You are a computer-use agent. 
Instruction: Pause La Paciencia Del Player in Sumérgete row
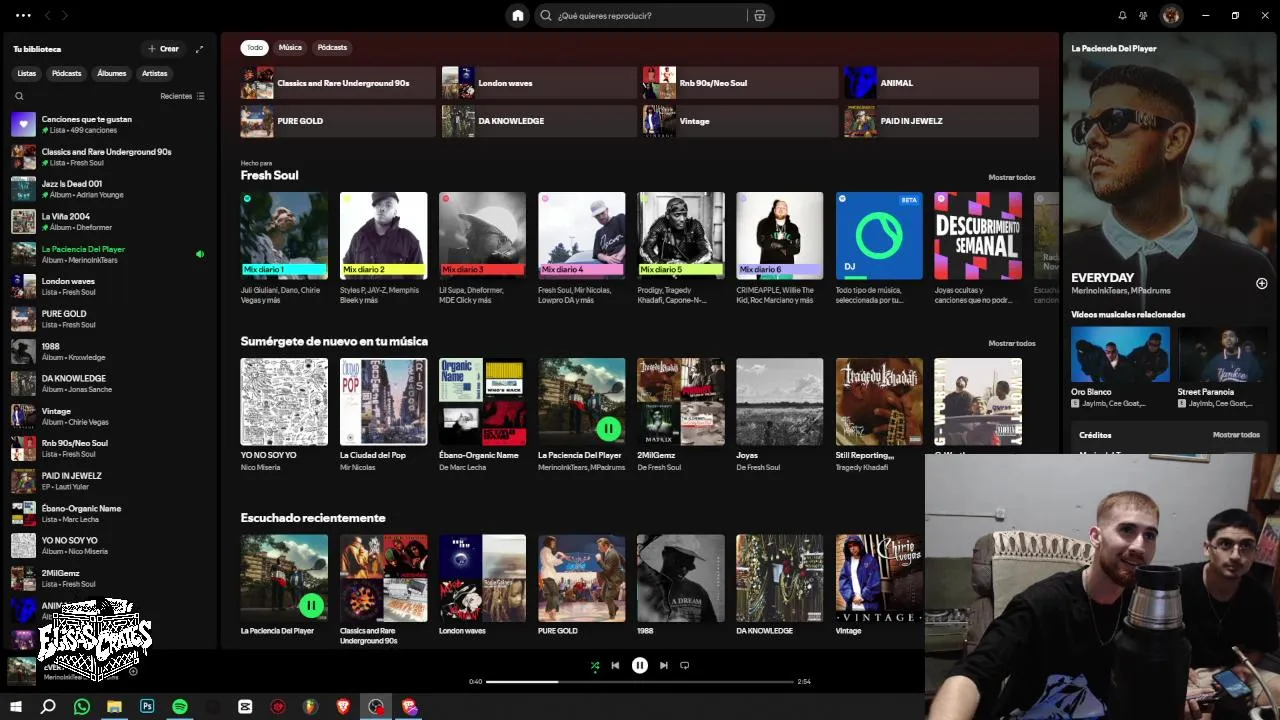608,429
